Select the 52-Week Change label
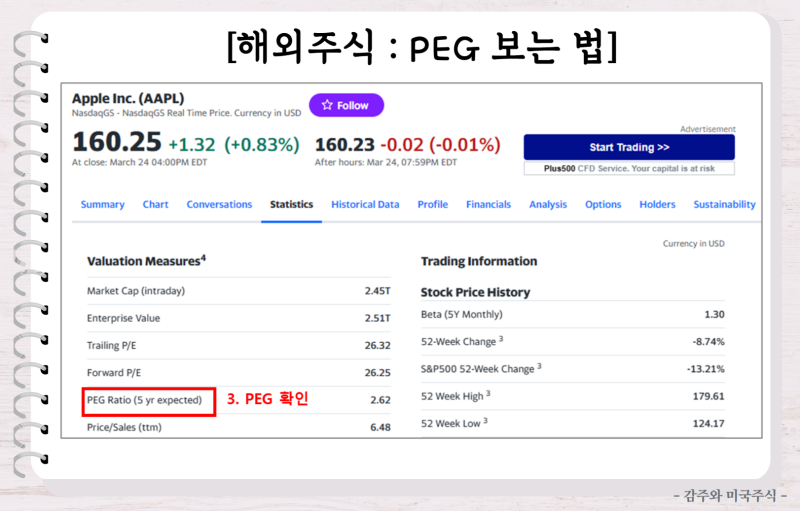Screen dimensions: 800x511 click(x=462, y=341)
